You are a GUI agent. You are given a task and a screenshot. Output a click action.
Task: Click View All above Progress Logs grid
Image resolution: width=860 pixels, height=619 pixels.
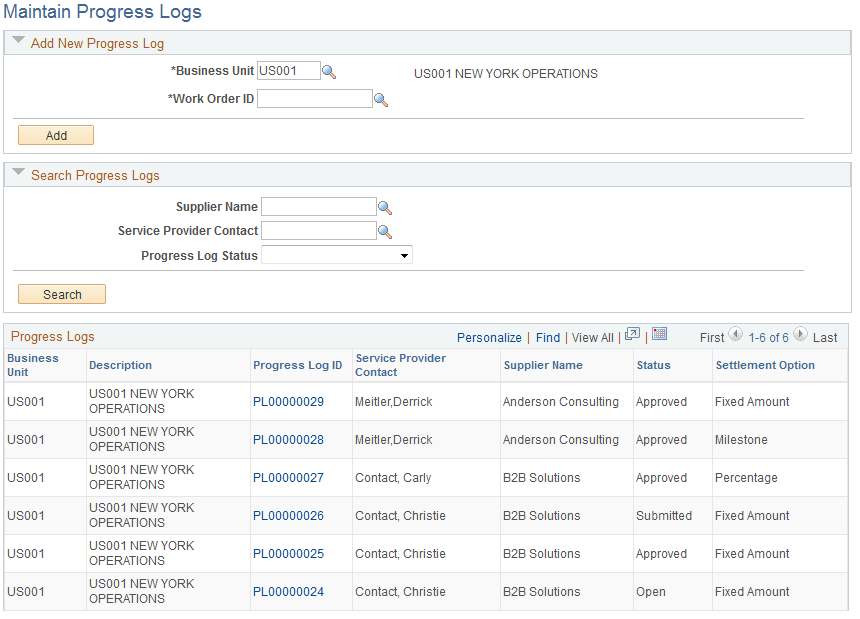(x=592, y=338)
